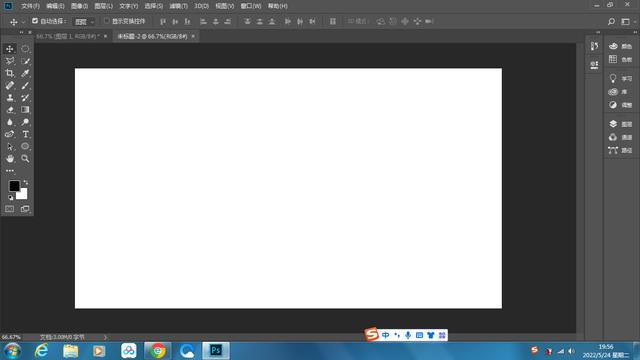The height and width of the screenshot is (360, 640).
Task: Open the 库 libraries panel
Action: click(618, 92)
